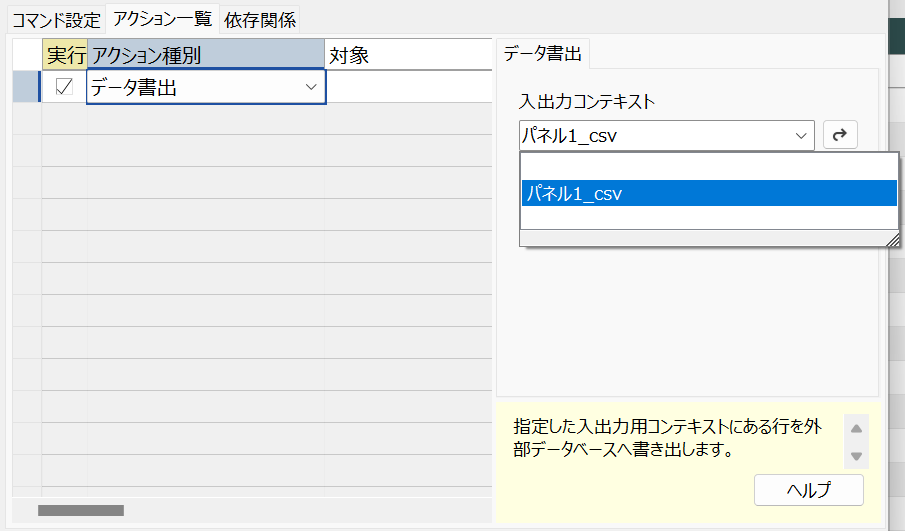Viewport: 905px width, 531px height.
Task: Click the dropdown list resize grip
Action: tap(892, 239)
